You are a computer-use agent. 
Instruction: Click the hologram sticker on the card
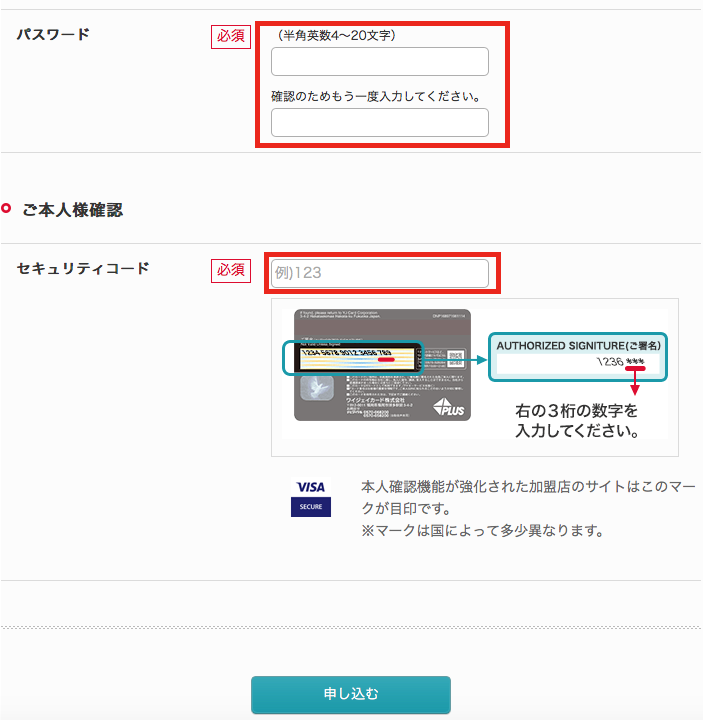click(x=317, y=388)
